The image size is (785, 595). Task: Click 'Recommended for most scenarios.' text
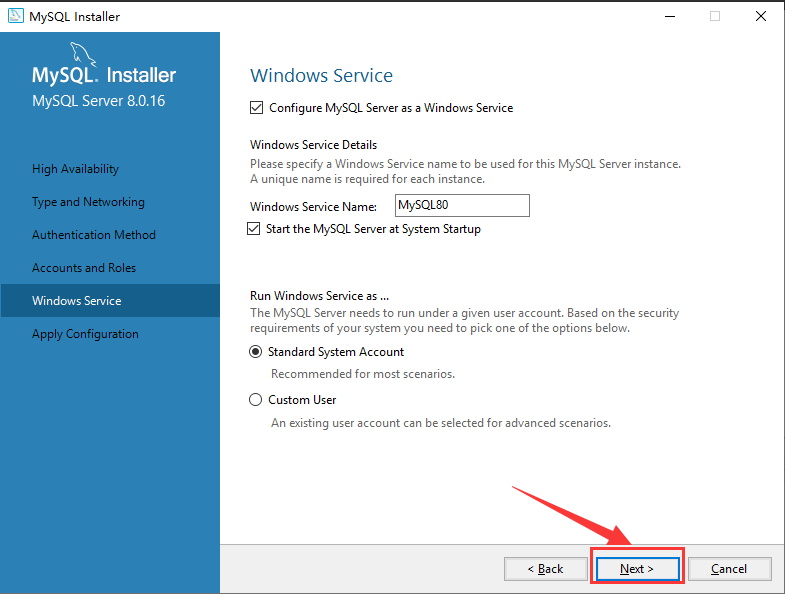pos(363,374)
